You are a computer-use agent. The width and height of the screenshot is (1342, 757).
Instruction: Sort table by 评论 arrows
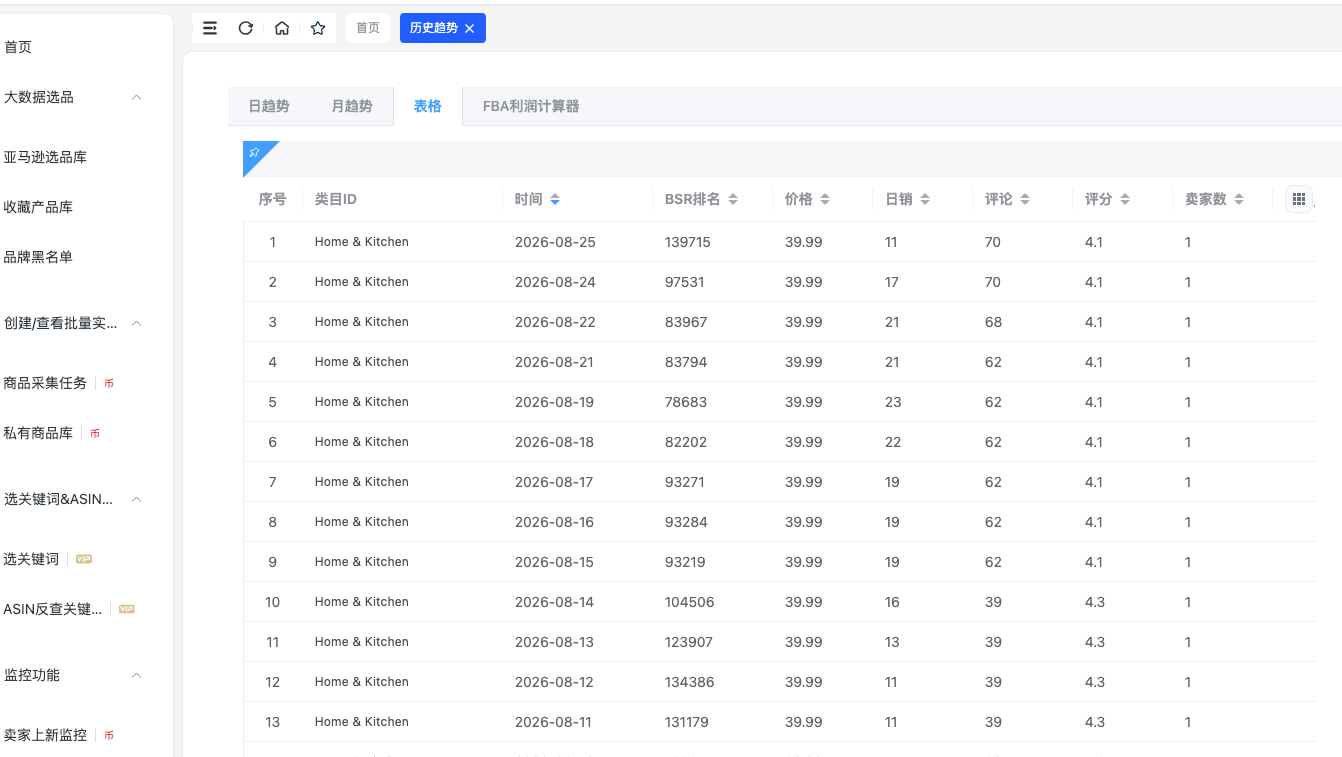point(1025,199)
